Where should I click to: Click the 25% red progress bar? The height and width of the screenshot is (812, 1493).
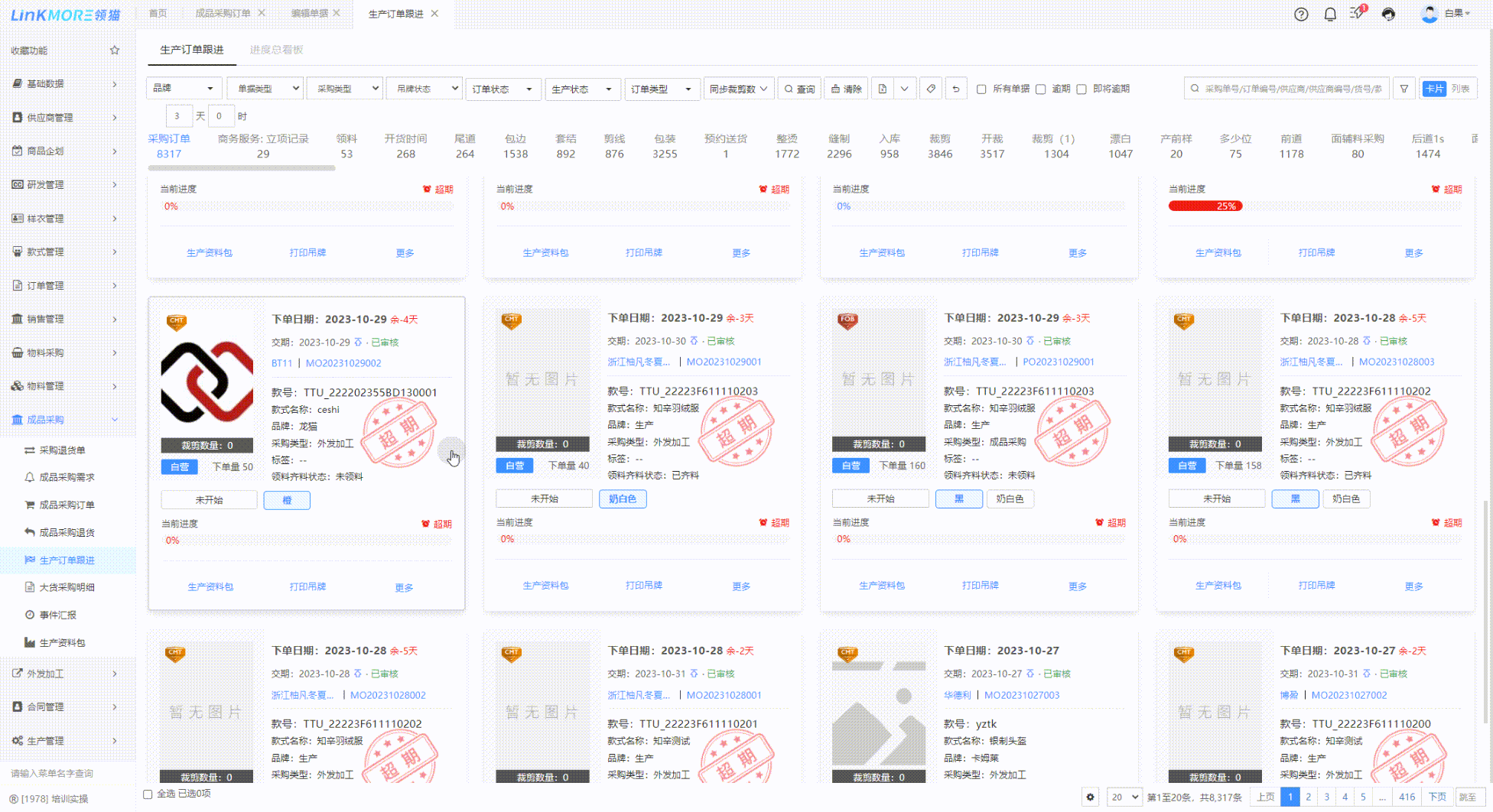(1205, 206)
